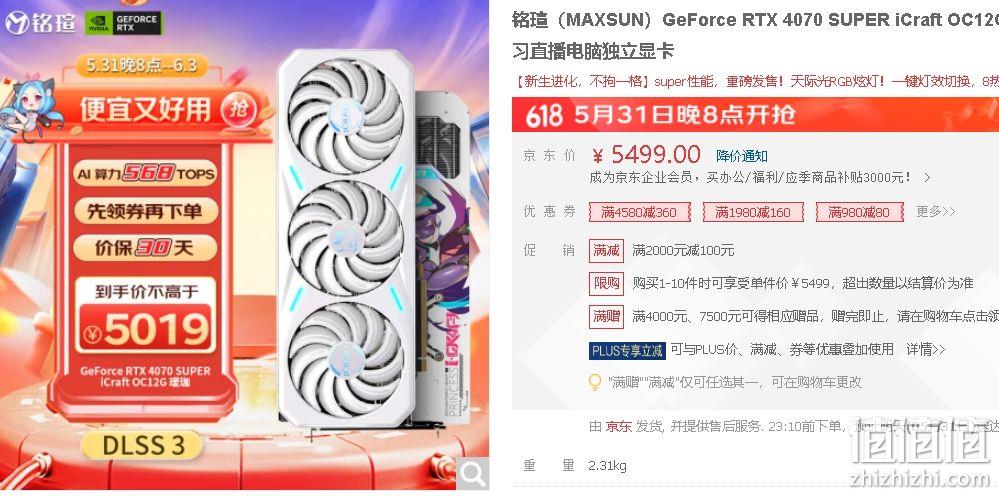Expand enterprise member subsidy arrow
The height and width of the screenshot is (496, 999).
point(927,178)
